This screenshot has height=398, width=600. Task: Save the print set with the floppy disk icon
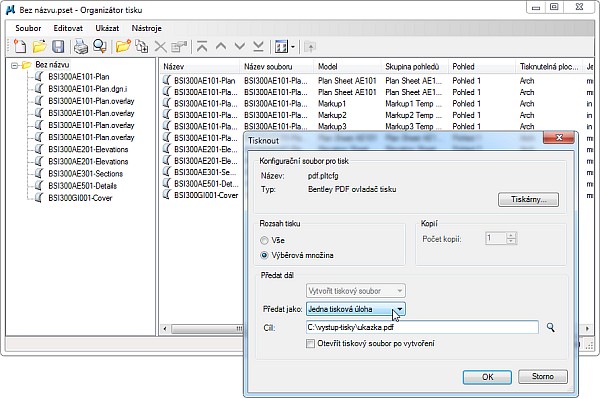(58, 47)
